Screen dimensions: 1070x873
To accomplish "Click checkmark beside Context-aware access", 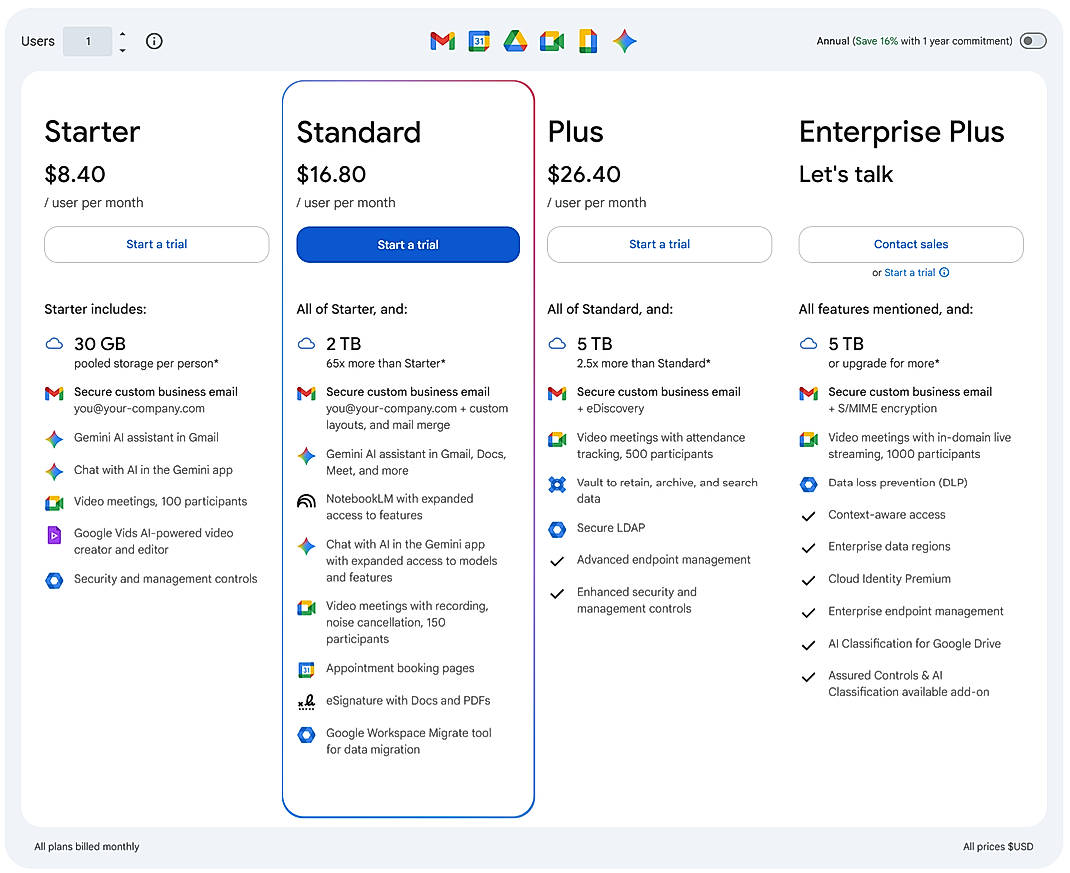I will coord(809,516).
